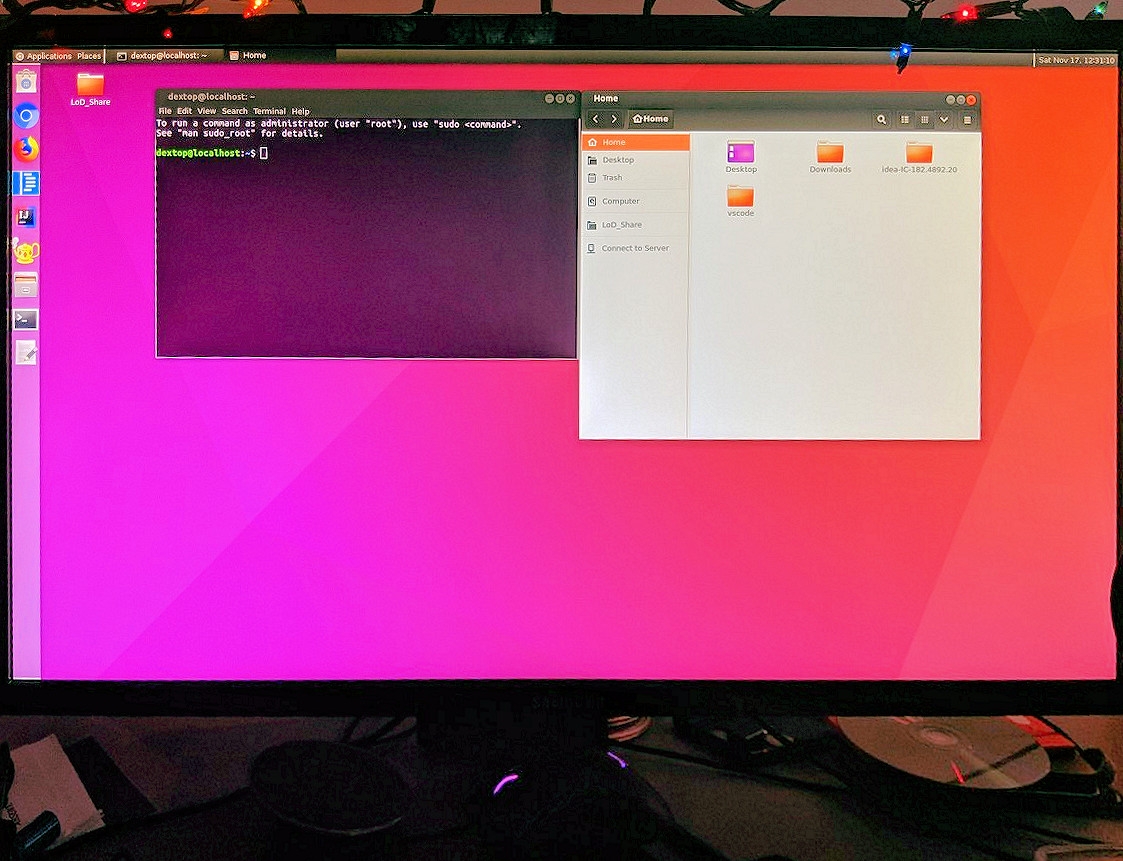Open LoD_Share folder on desktop
Viewport: 1123px width, 861px height.
tap(90, 90)
